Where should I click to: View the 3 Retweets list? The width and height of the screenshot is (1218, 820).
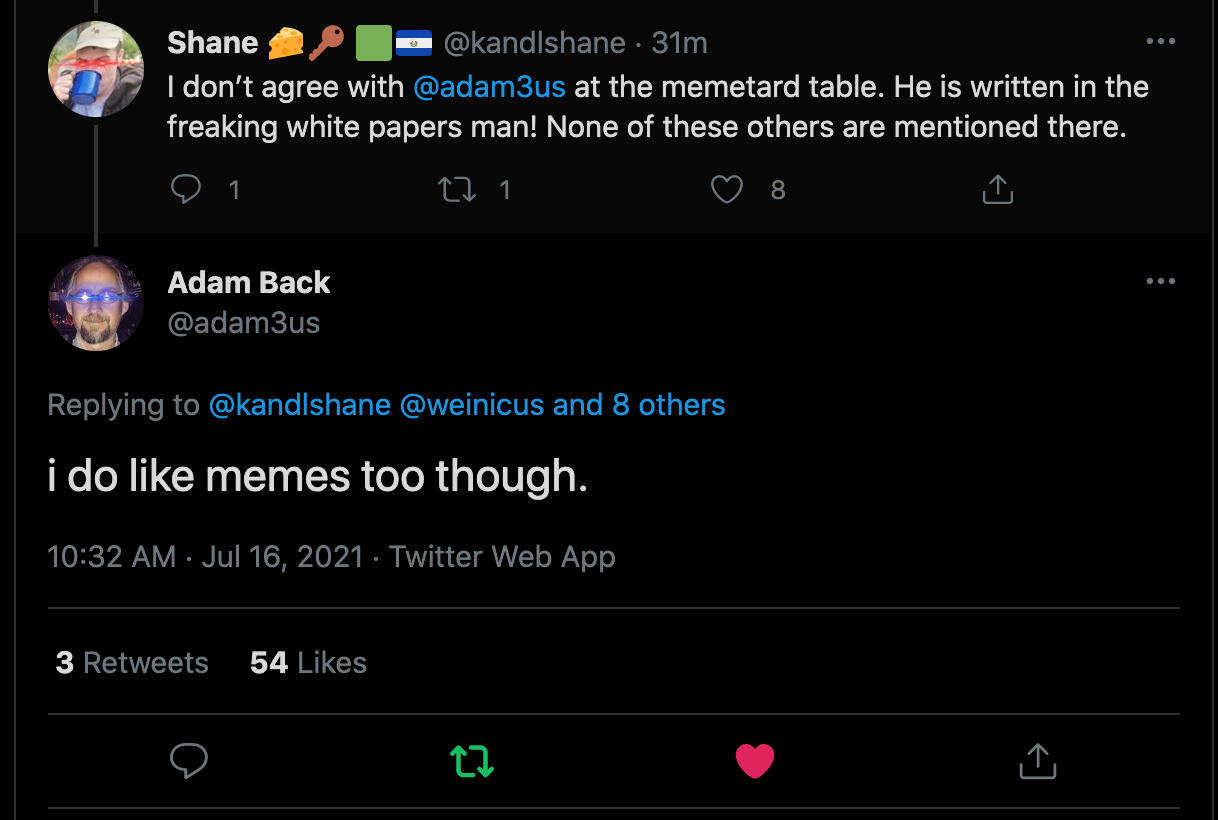(132, 662)
